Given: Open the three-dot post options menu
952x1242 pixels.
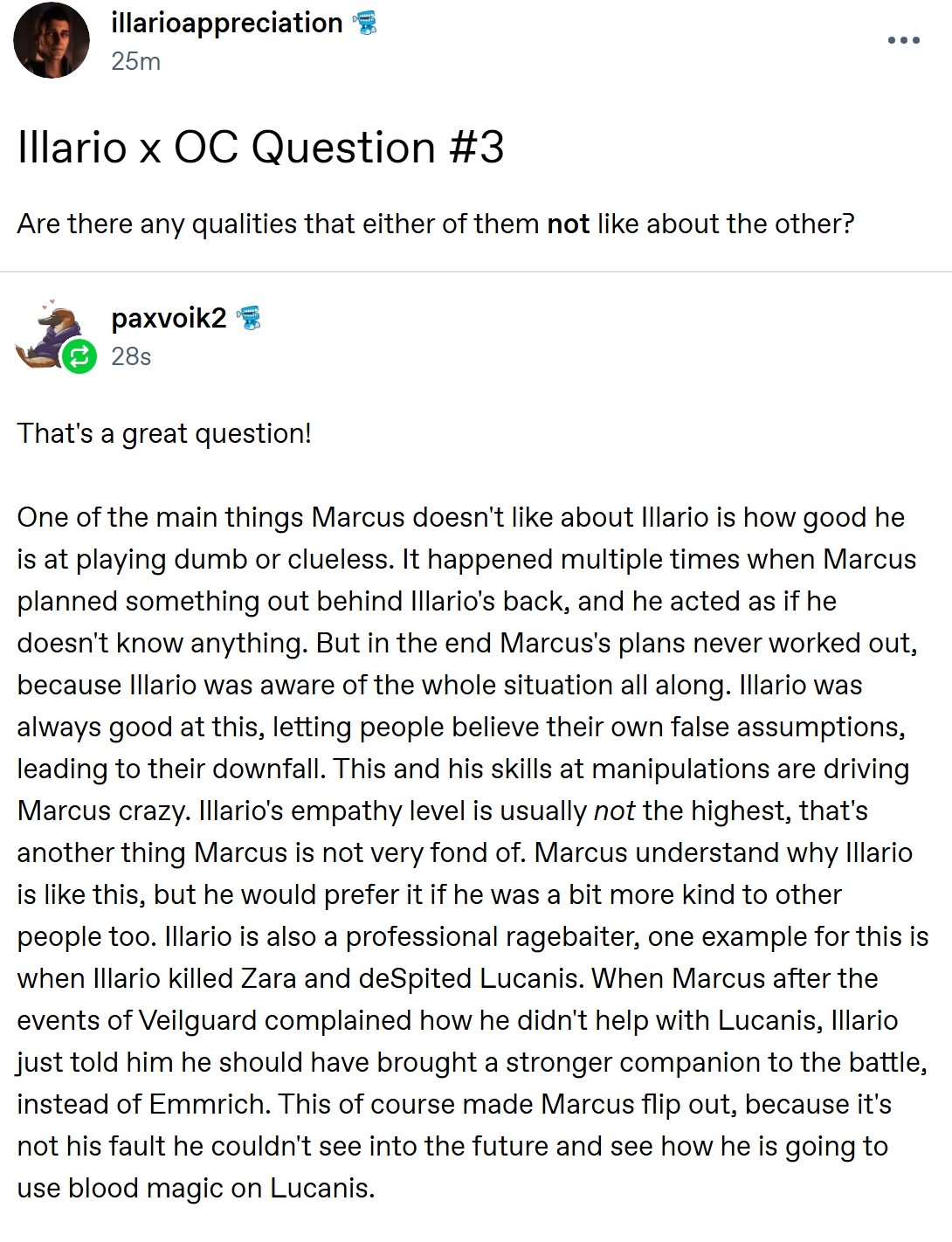Looking at the screenshot, I should [x=903, y=40].
